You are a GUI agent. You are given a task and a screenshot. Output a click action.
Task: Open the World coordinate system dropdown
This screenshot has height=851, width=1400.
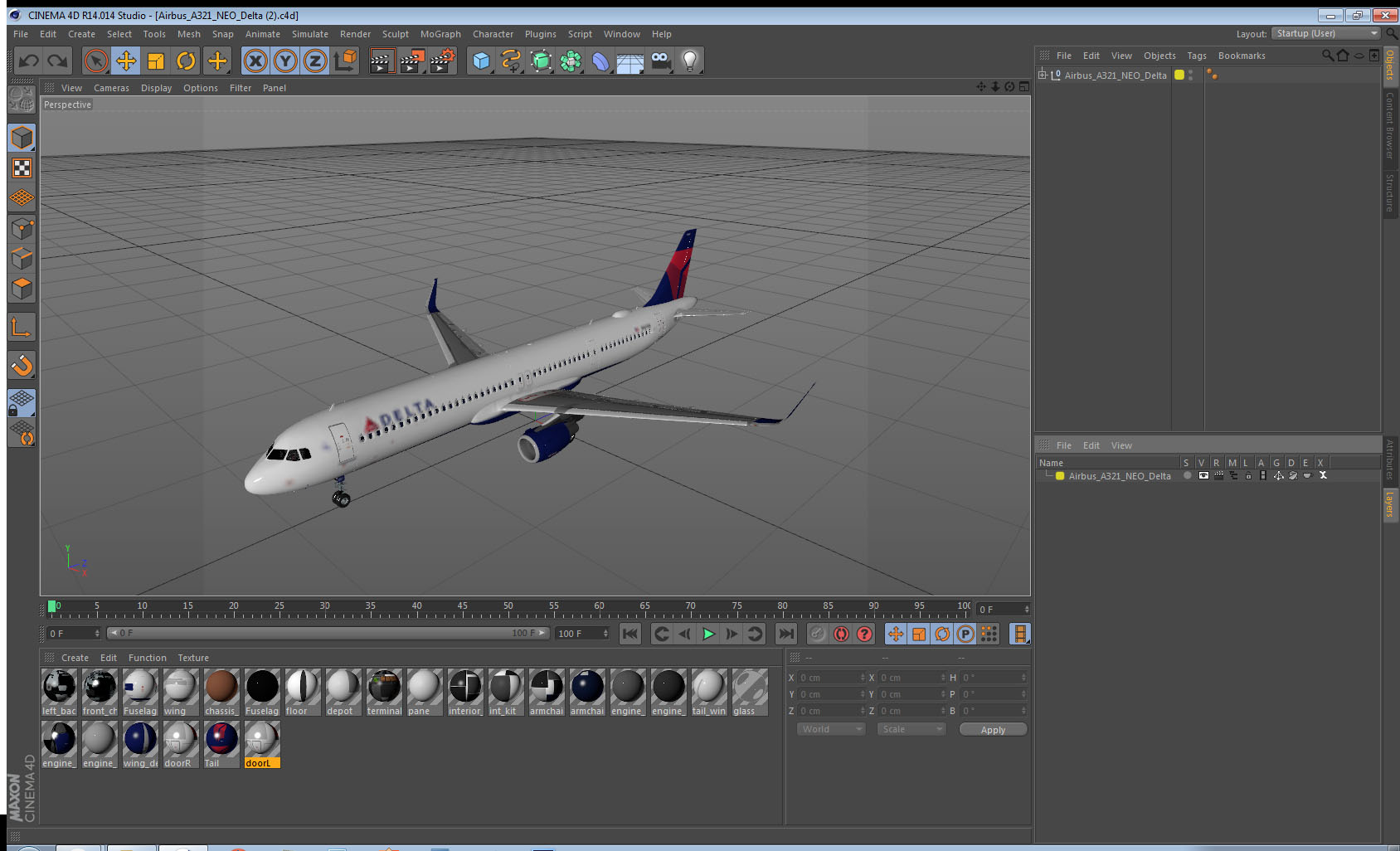click(832, 729)
